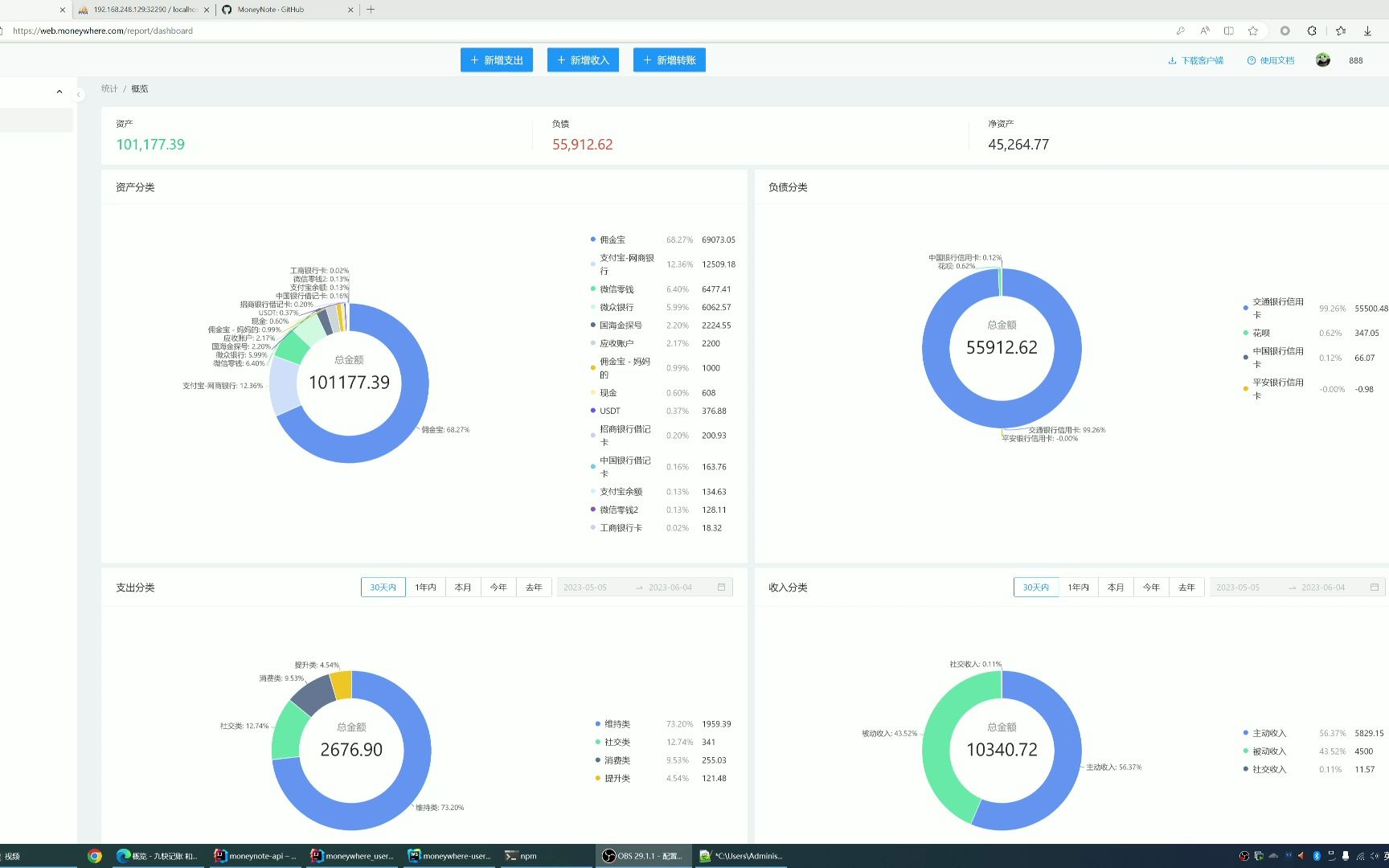Select 30天内 tab in 支出分类 panel
The width and height of the screenshot is (1389, 868).
coord(383,588)
